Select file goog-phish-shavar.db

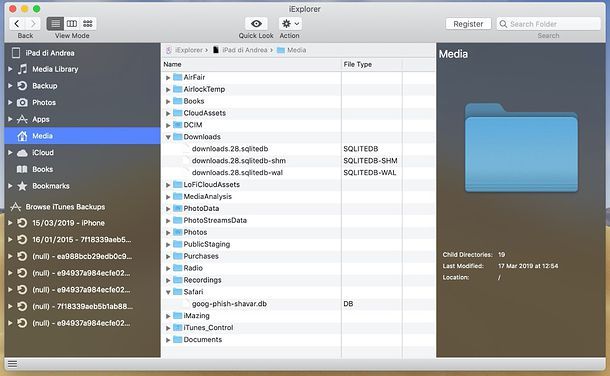[x=230, y=304]
